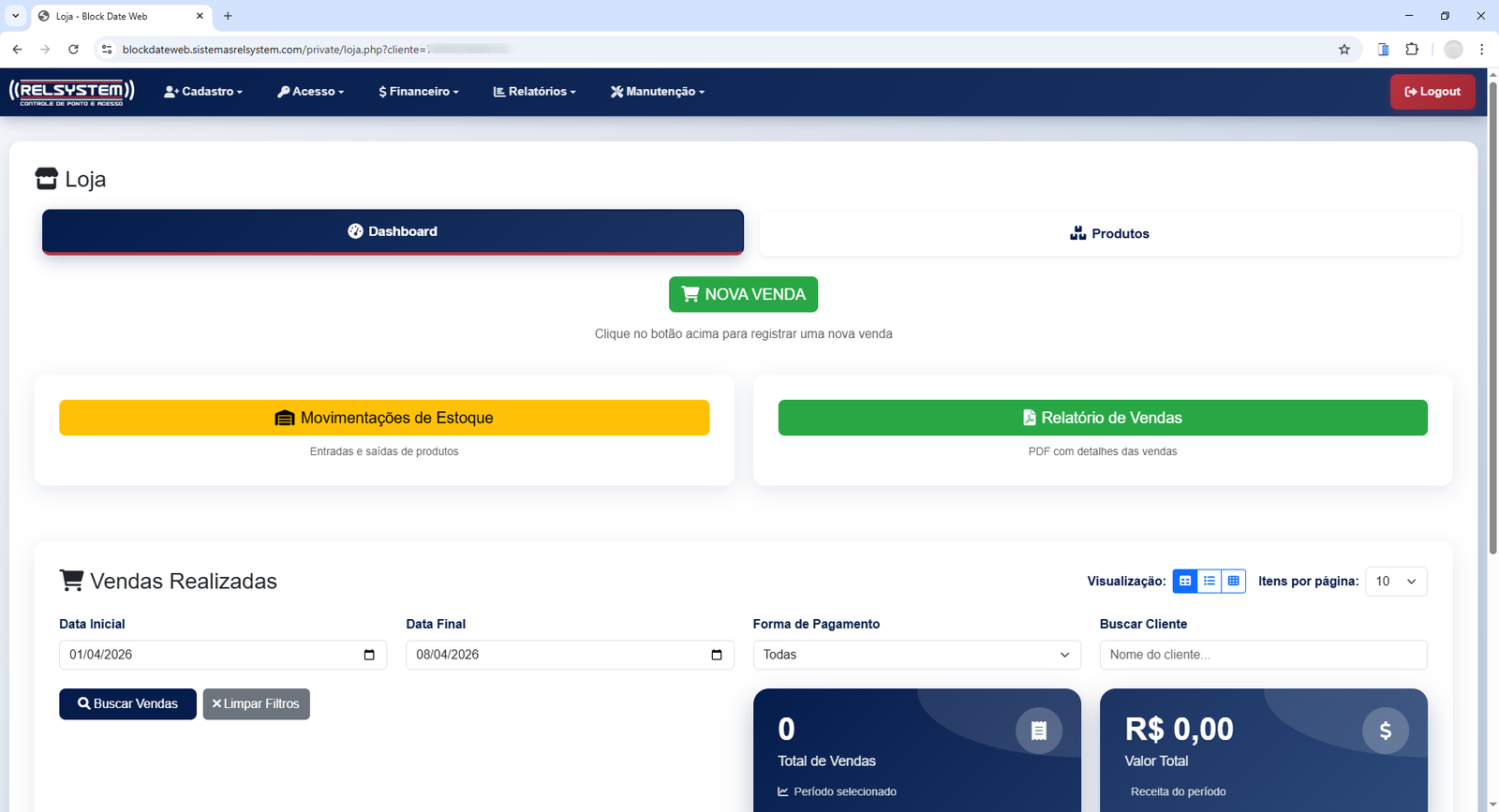Expand the Forma de Pagamento dropdown
1499x812 pixels.
[x=916, y=655]
